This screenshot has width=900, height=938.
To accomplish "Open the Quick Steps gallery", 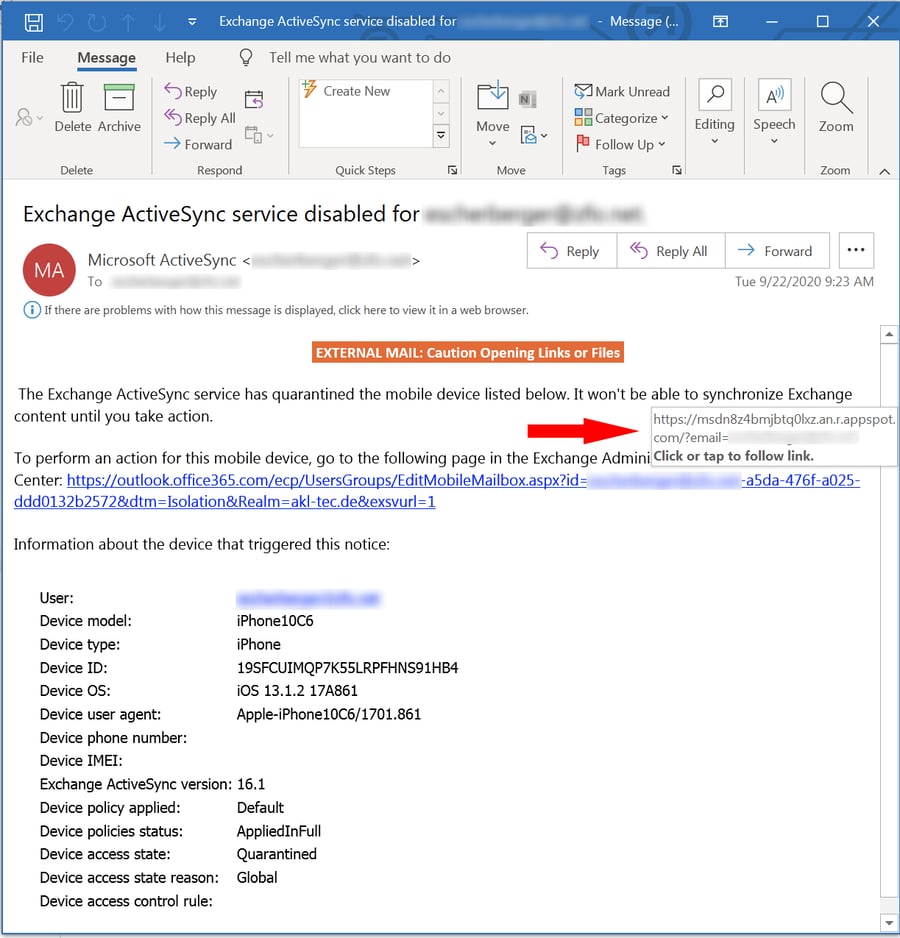I will pos(441,135).
